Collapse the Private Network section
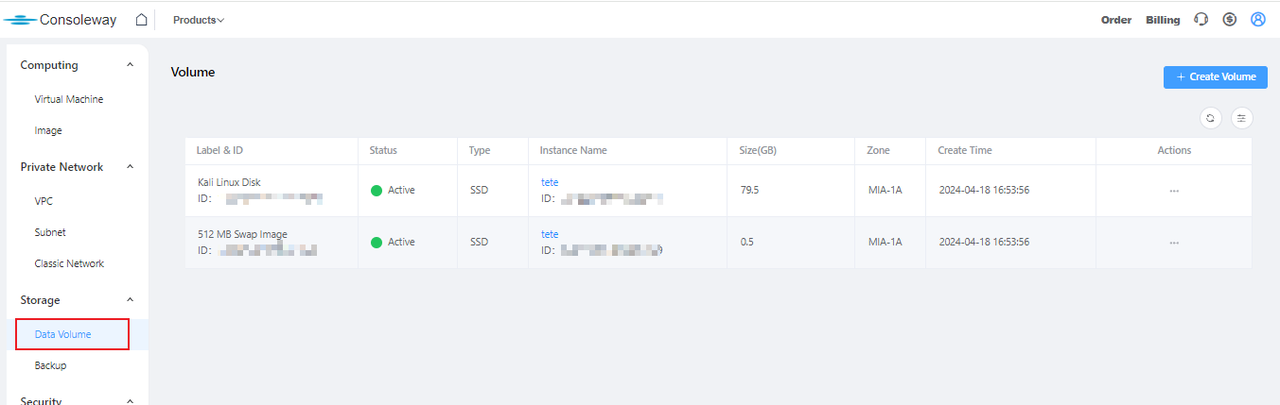The image size is (1280, 405). coord(130,167)
